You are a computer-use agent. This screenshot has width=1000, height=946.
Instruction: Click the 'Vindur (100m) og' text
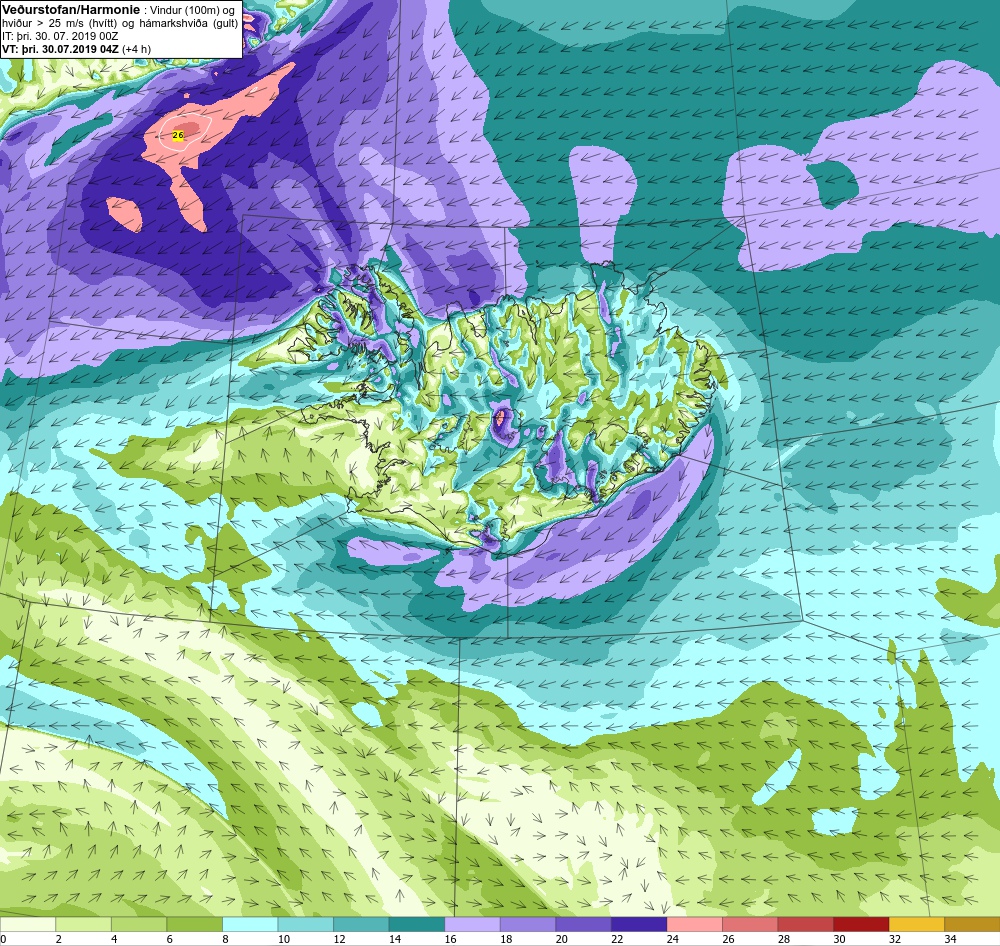click(x=192, y=10)
